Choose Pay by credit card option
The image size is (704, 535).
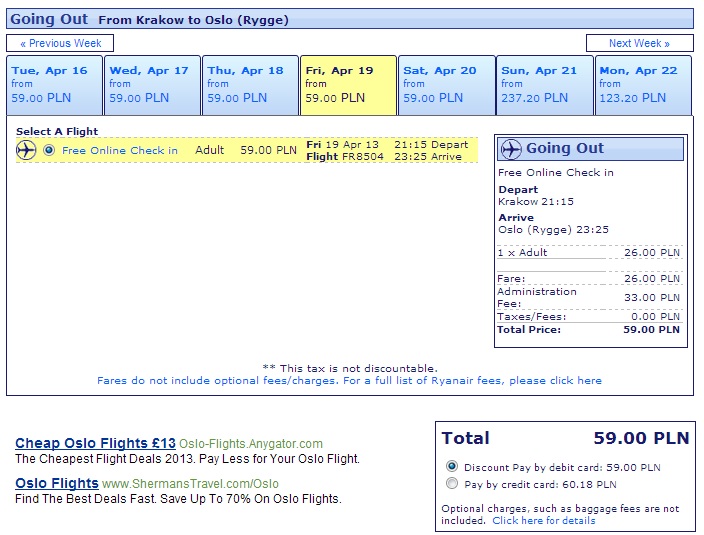[452, 483]
